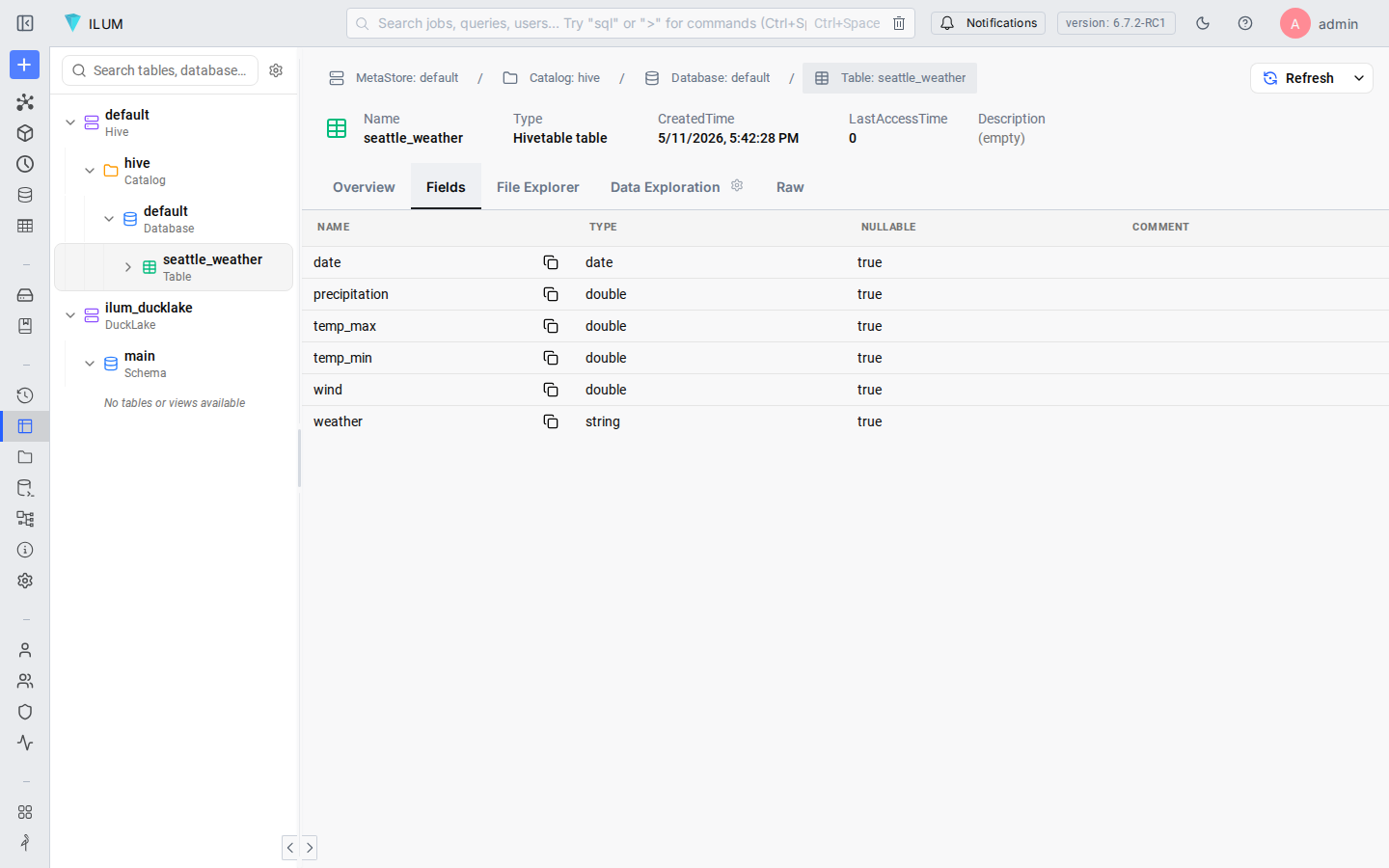Focus the Search tables, databases input
The width and height of the screenshot is (1389, 868).
[x=160, y=70]
